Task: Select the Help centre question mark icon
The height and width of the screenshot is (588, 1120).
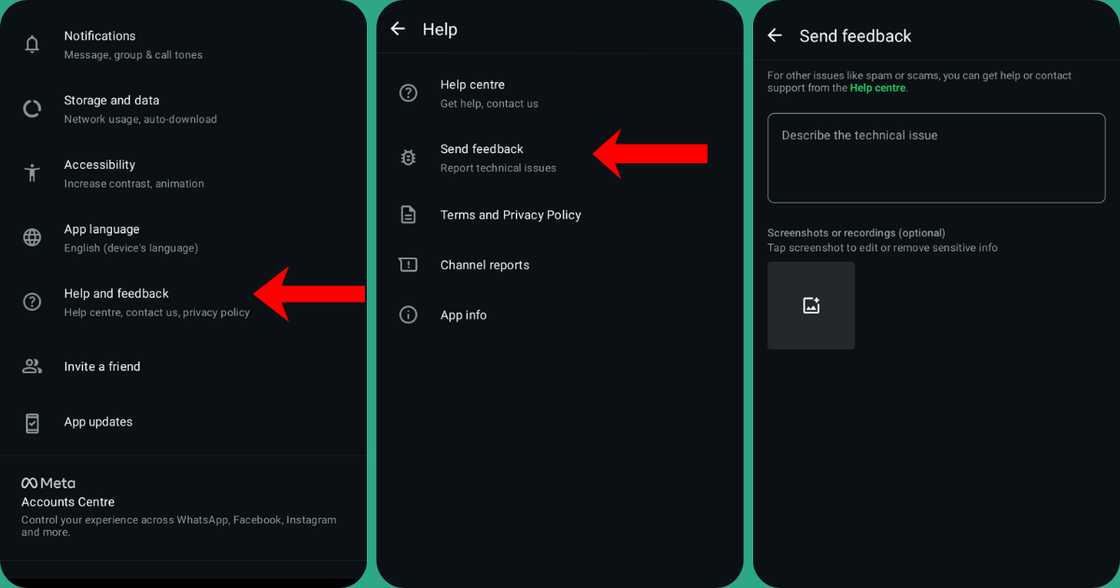Action: pos(407,92)
